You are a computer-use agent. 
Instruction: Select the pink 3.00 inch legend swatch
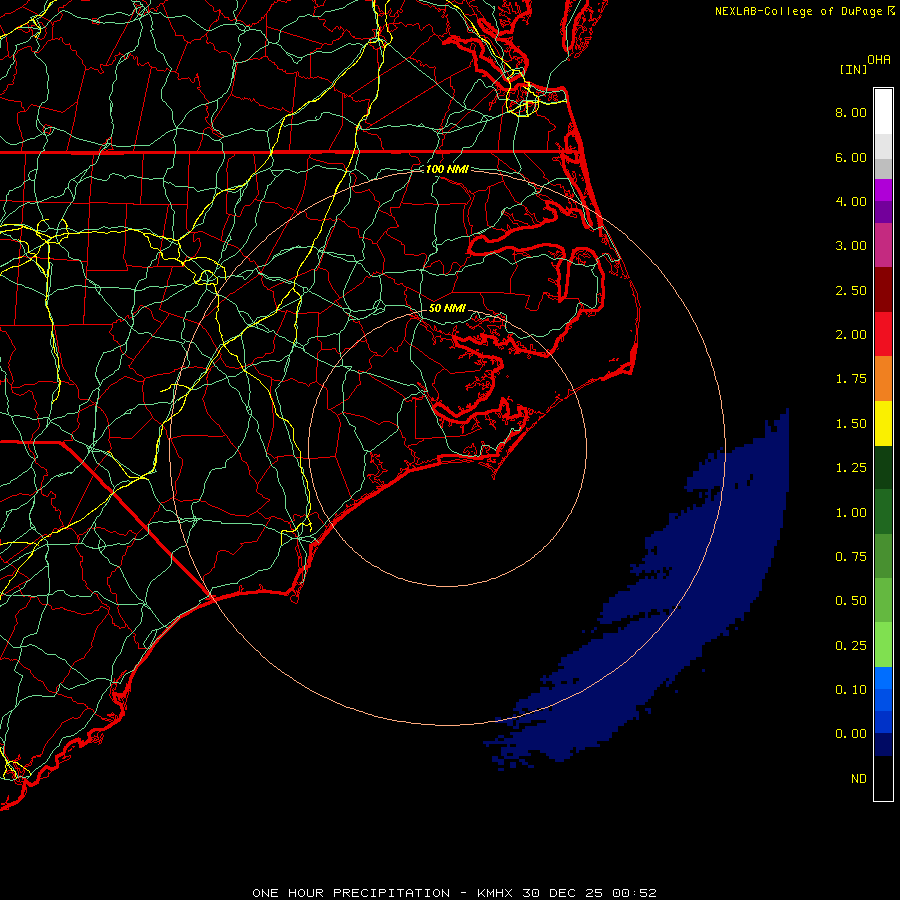pos(883,245)
